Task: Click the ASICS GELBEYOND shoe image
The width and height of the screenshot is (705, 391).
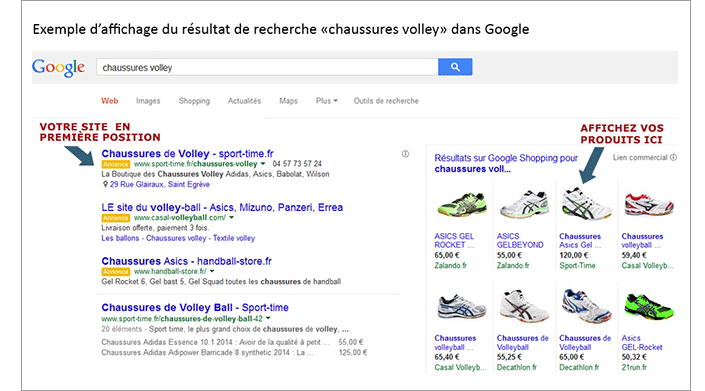Action: point(524,204)
